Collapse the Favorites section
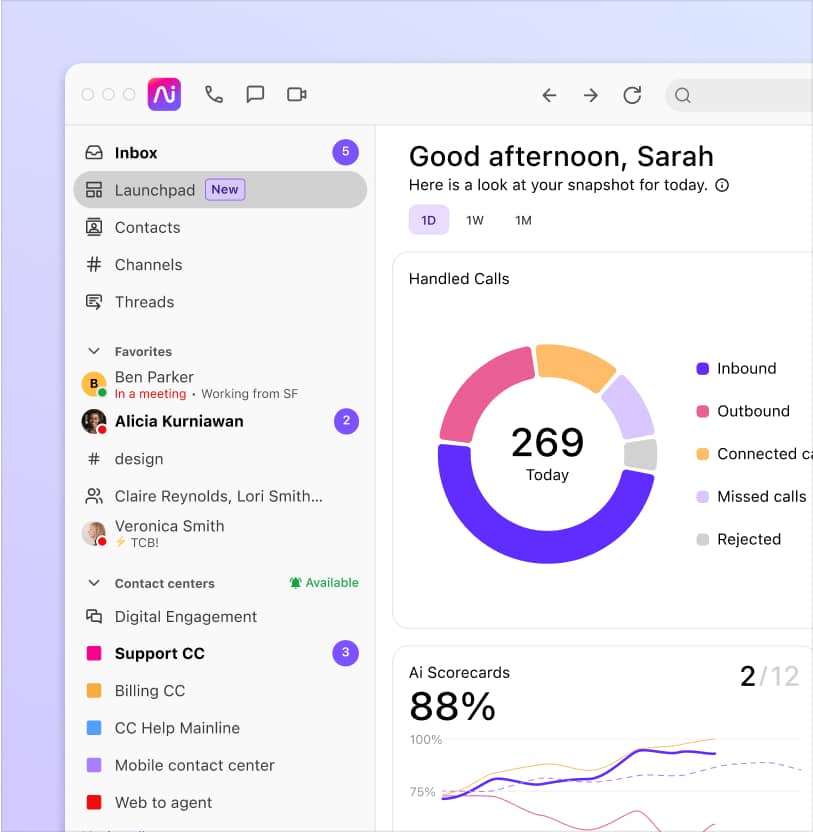This screenshot has width=813, height=832. (x=93, y=351)
